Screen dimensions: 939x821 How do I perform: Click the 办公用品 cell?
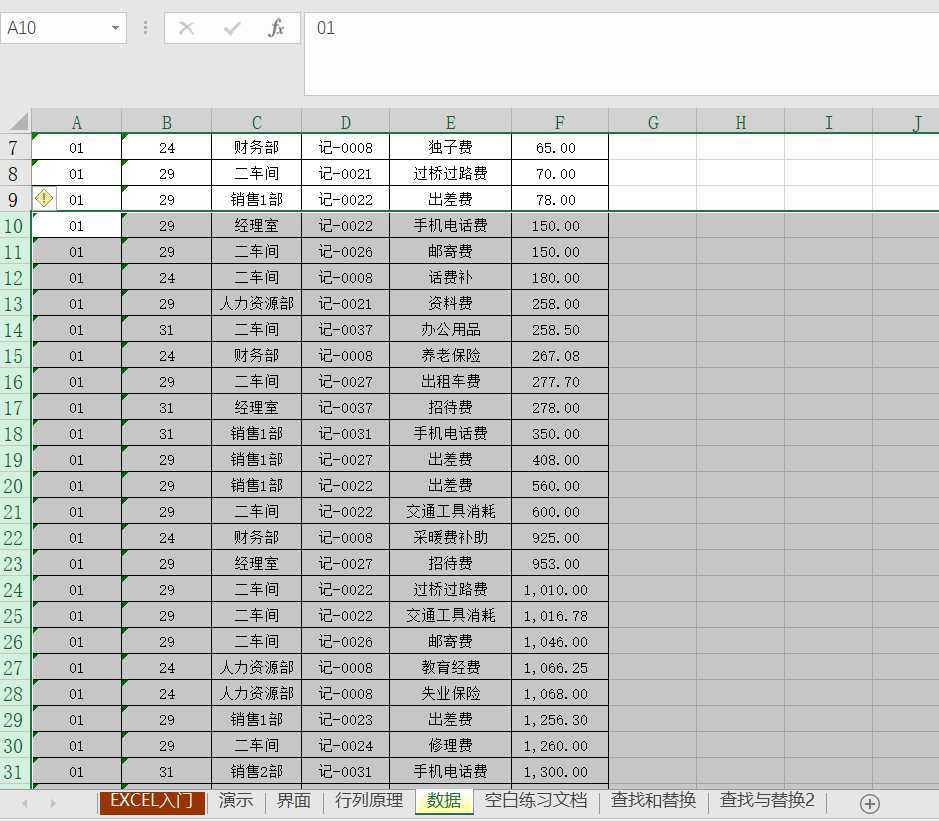pos(450,329)
